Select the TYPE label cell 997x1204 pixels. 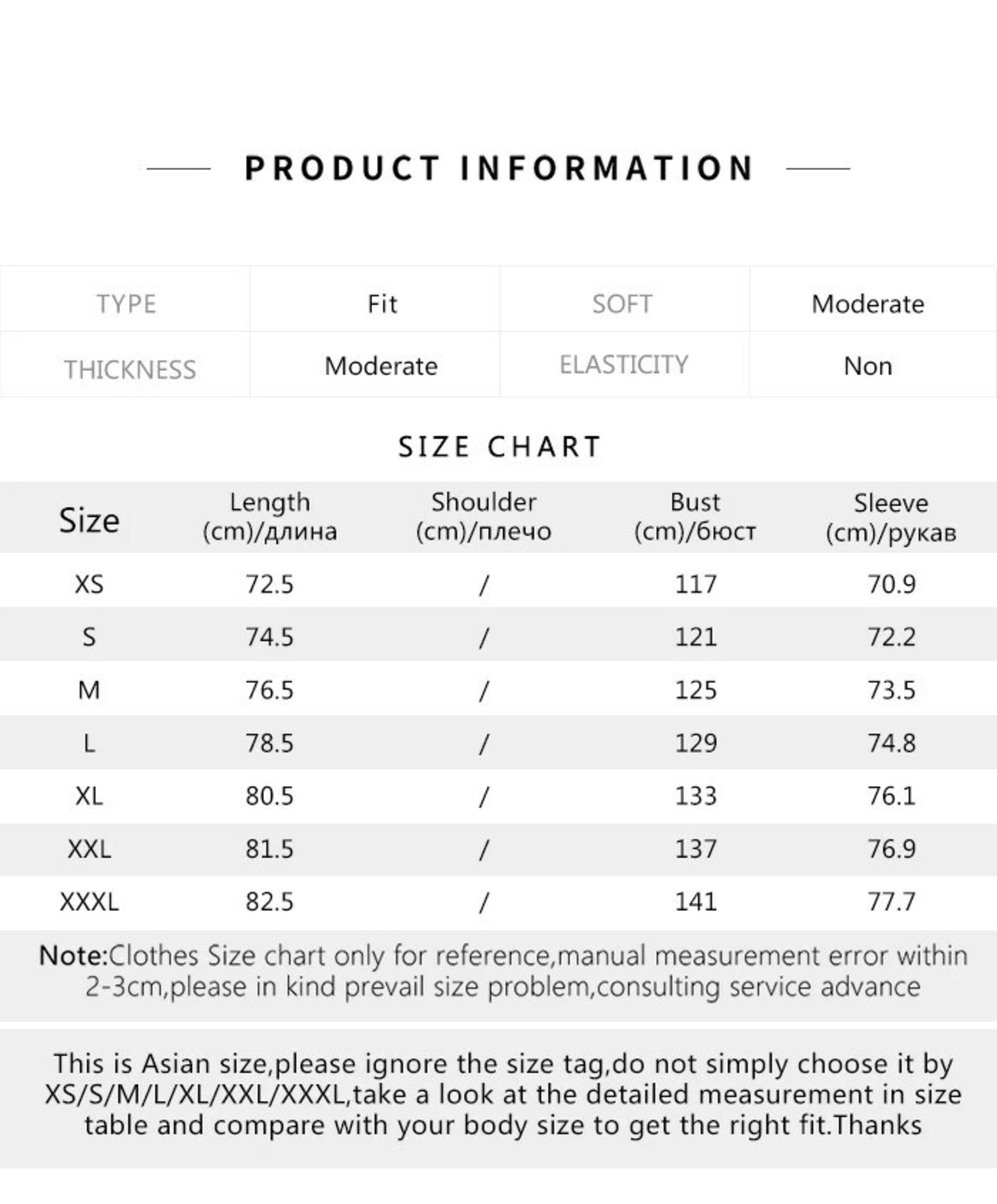125,303
